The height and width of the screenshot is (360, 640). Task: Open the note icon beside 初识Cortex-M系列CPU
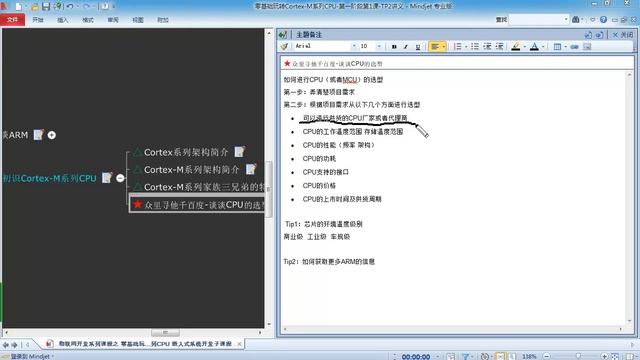pyautogui.click(x=107, y=178)
